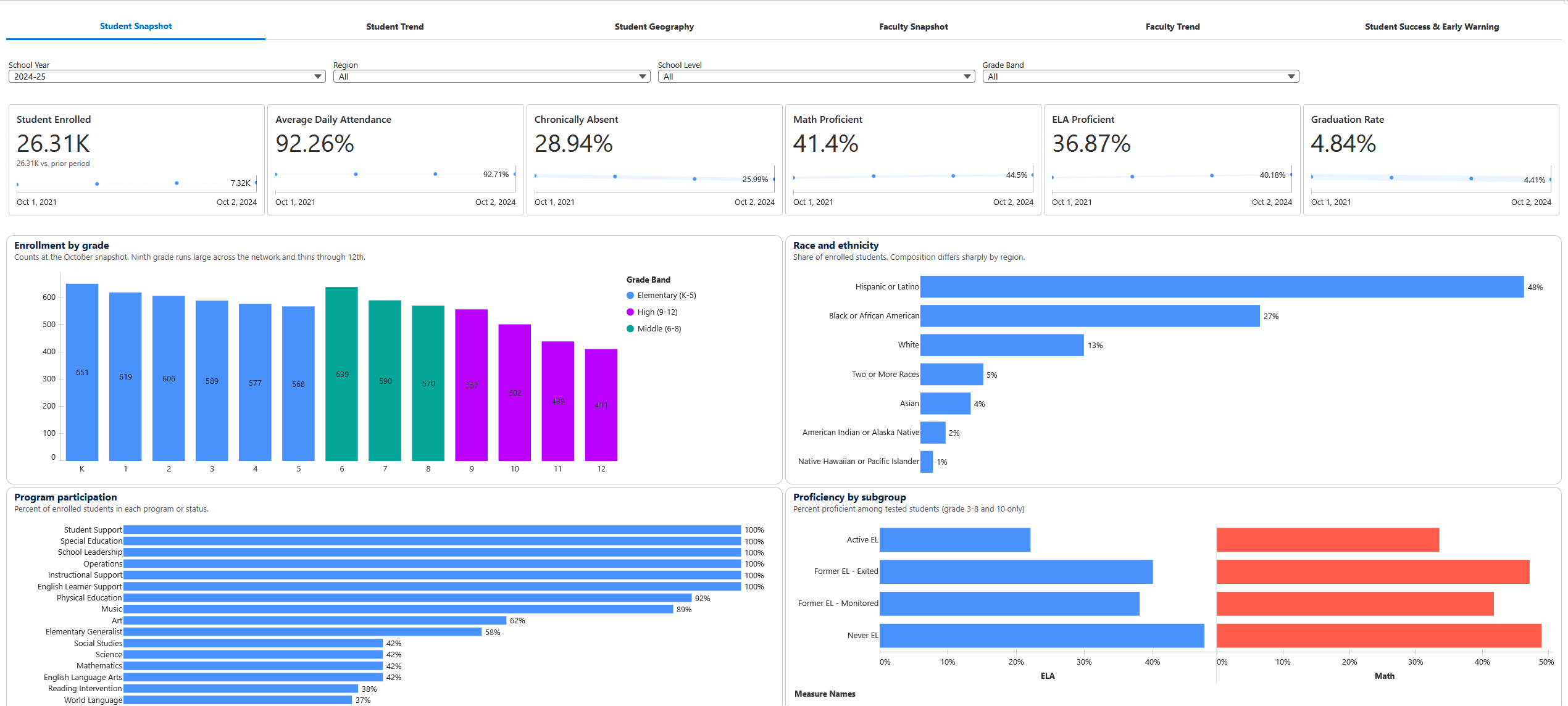This screenshot has height=706, width=1568.
Task: Click the grade 3 bar labeled 589
Action: pos(212,381)
